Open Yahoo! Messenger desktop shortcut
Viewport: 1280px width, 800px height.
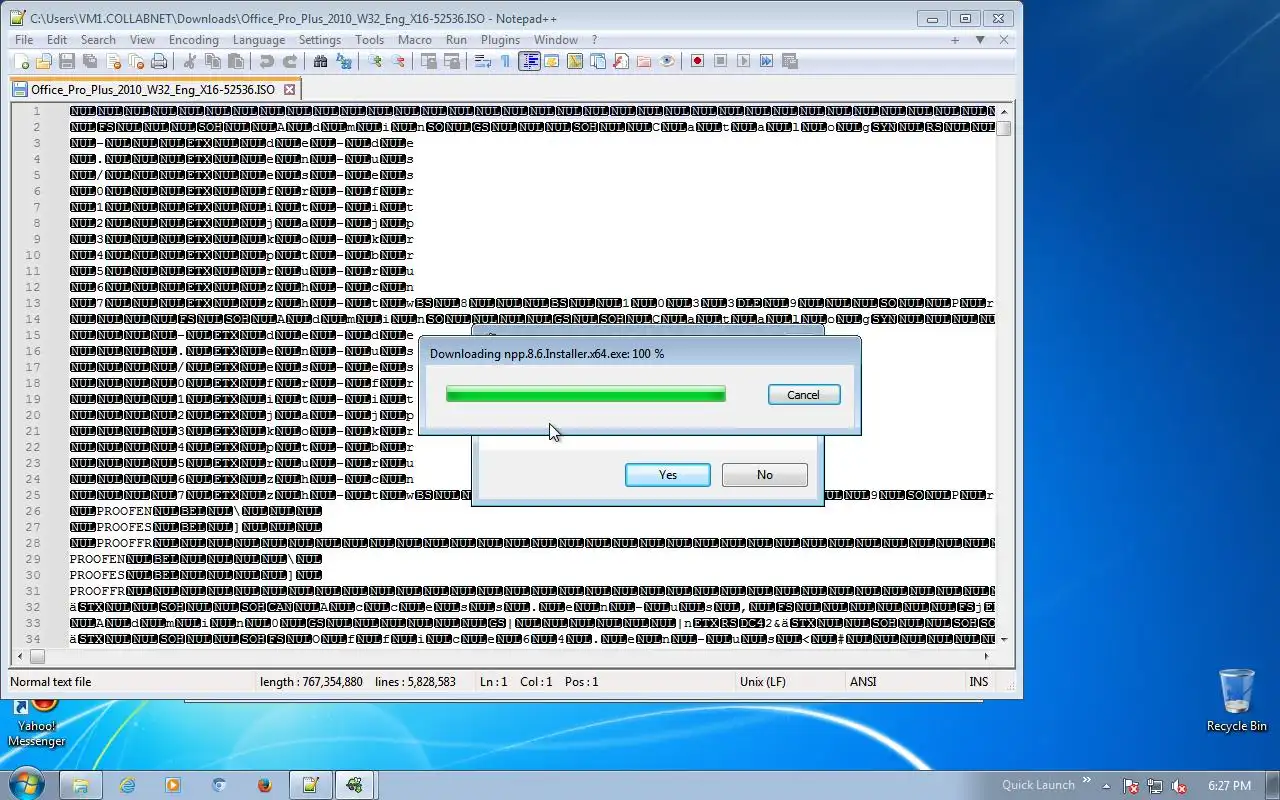[37, 724]
